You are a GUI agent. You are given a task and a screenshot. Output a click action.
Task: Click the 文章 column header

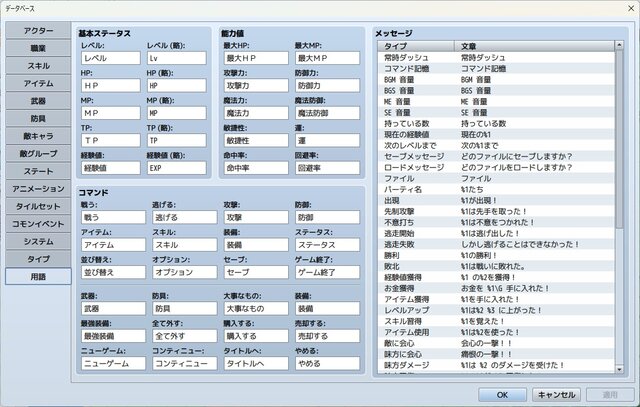534,46
